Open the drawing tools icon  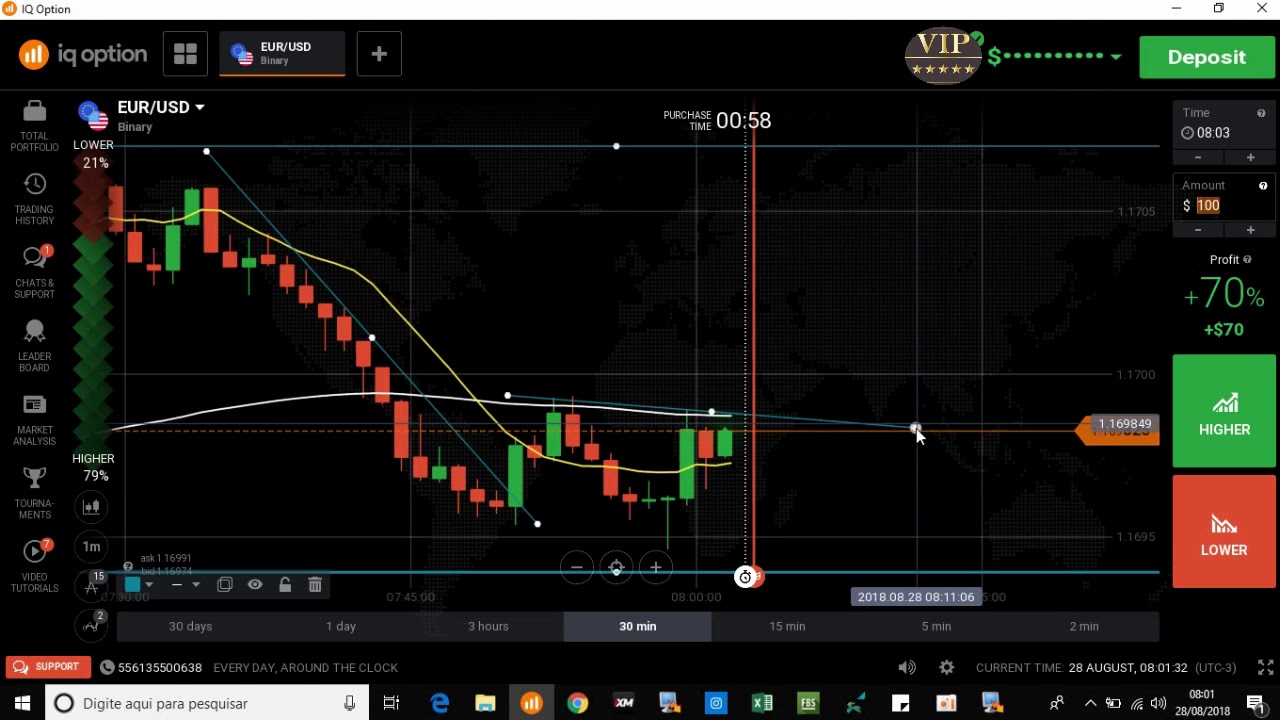tap(91, 586)
